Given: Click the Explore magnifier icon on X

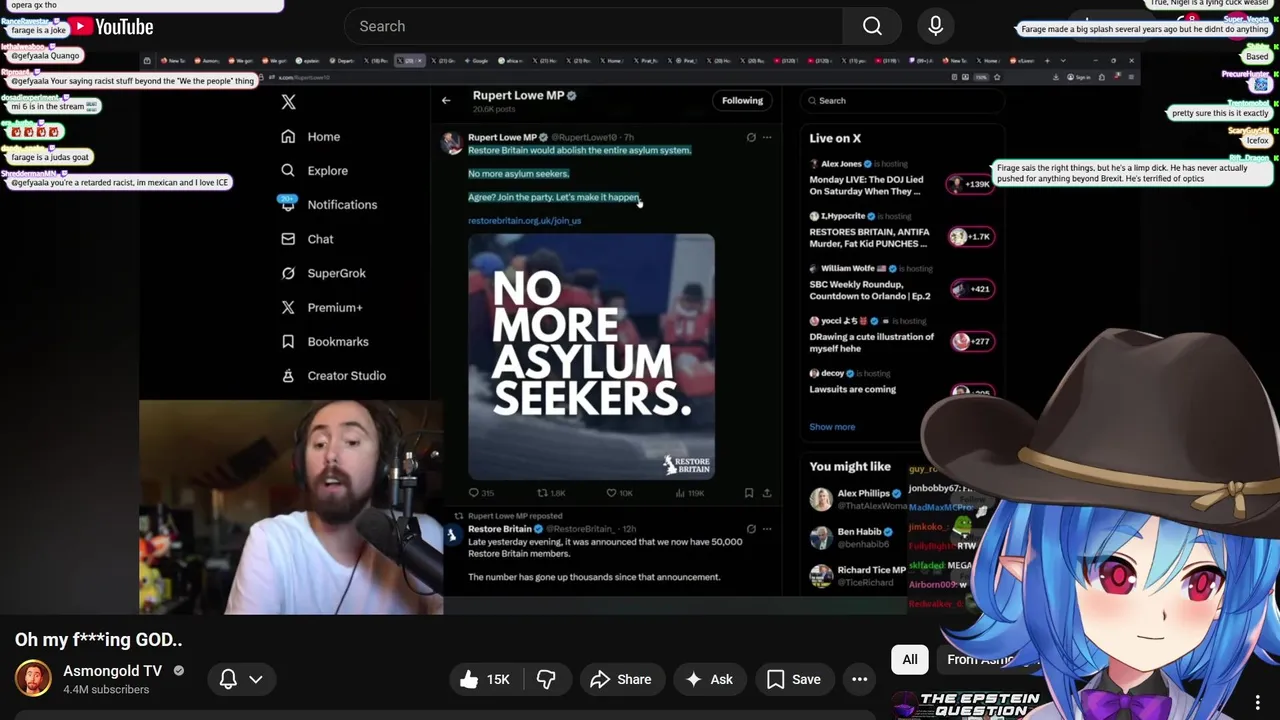Looking at the screenshot, I should tap(288, 171).
